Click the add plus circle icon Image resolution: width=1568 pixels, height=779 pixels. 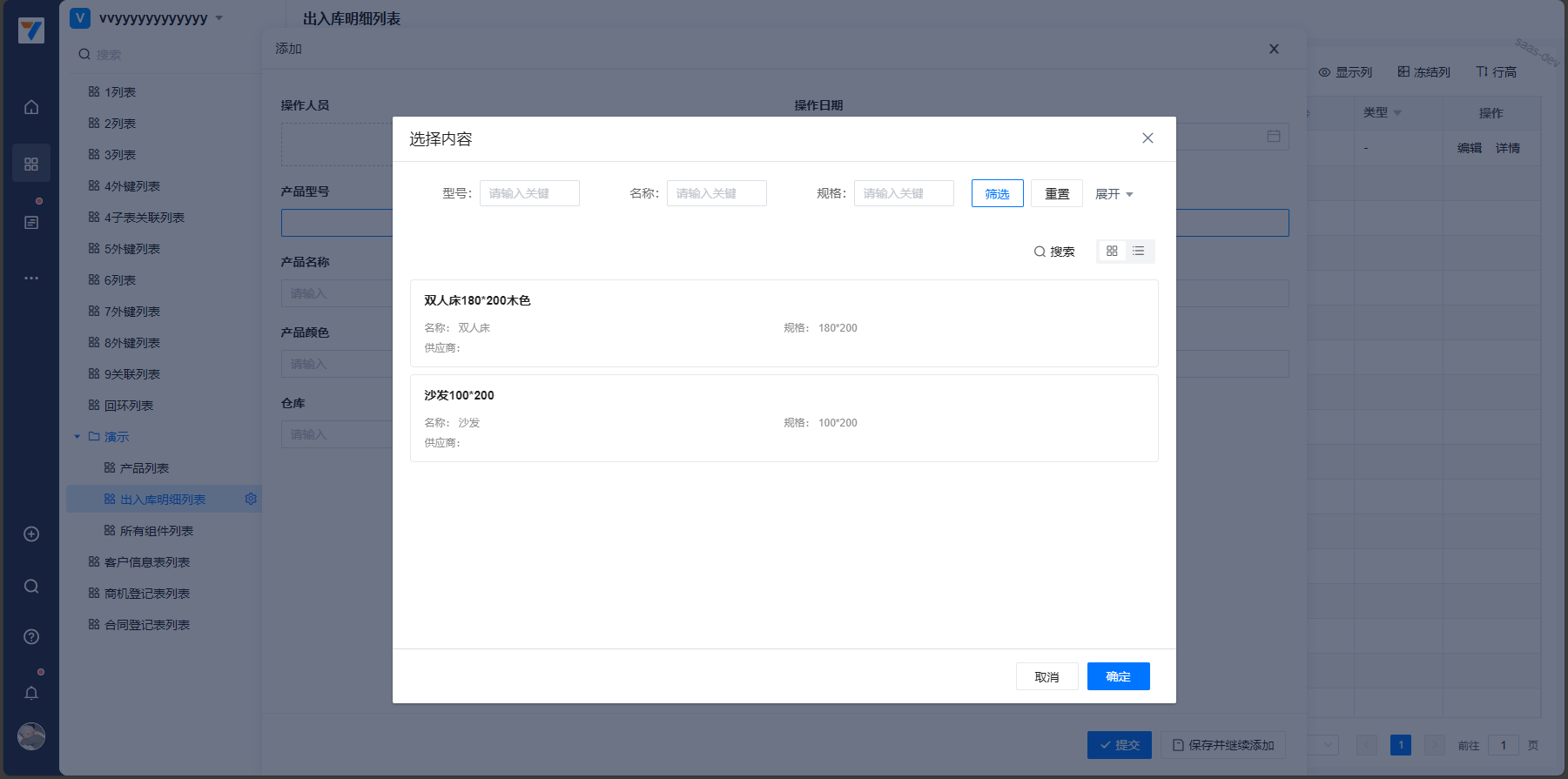(31, 534)
